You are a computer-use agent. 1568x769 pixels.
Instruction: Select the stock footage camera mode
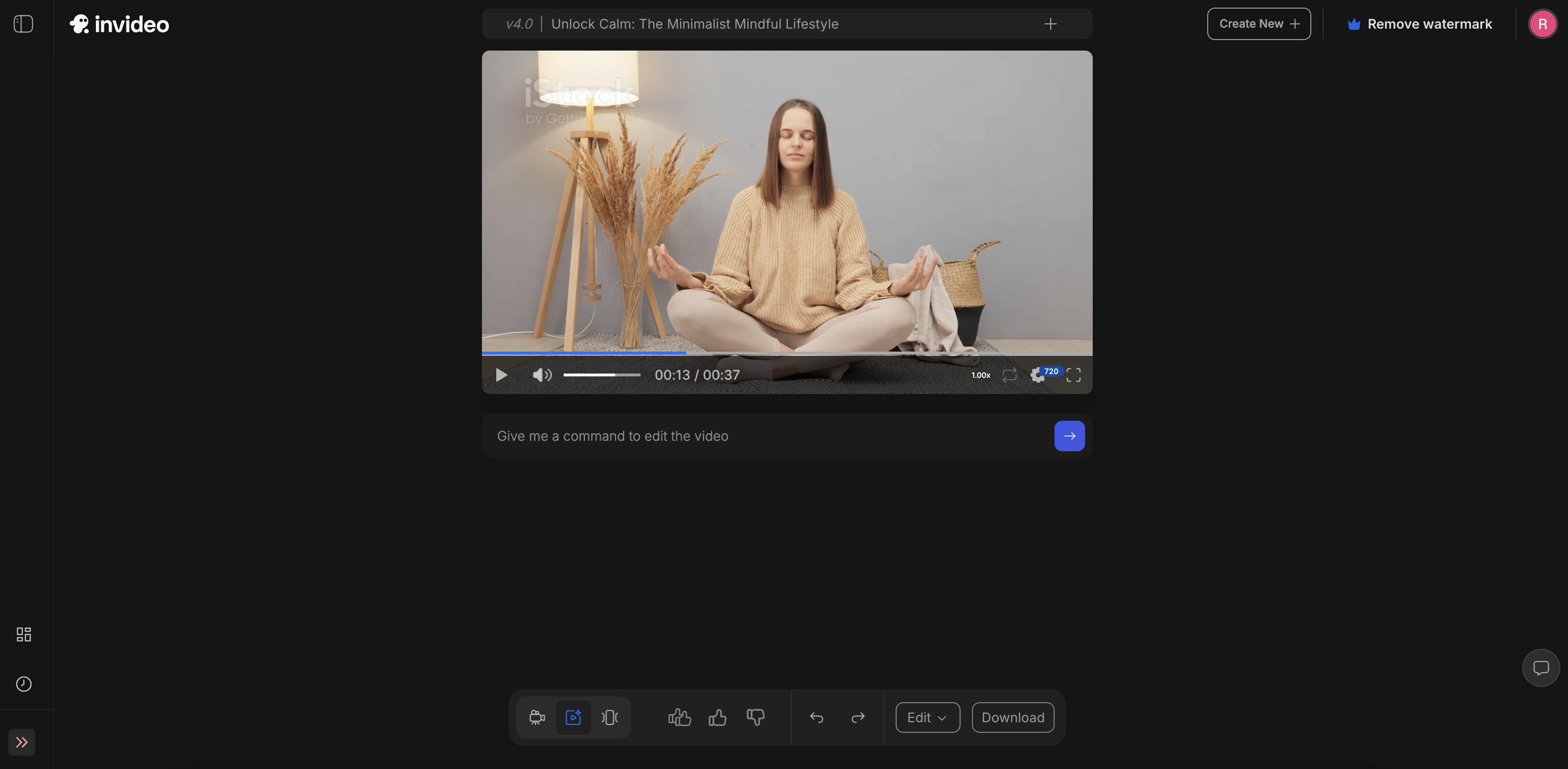click(536, 717)
